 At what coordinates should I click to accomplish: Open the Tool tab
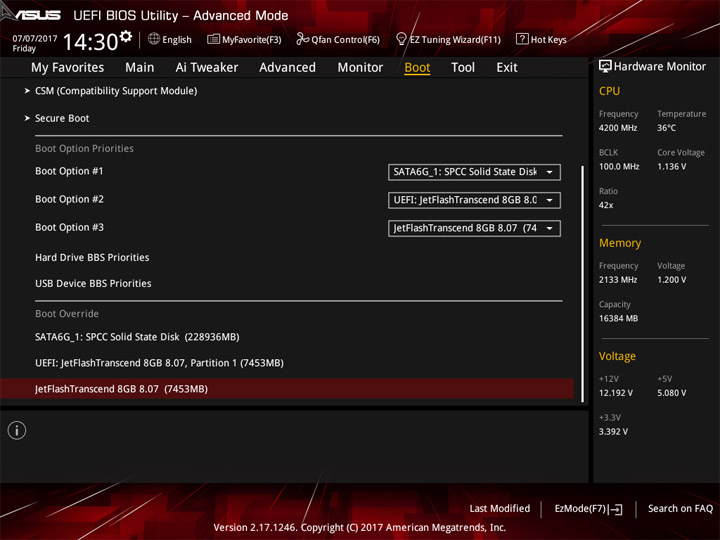pos(463,68)
